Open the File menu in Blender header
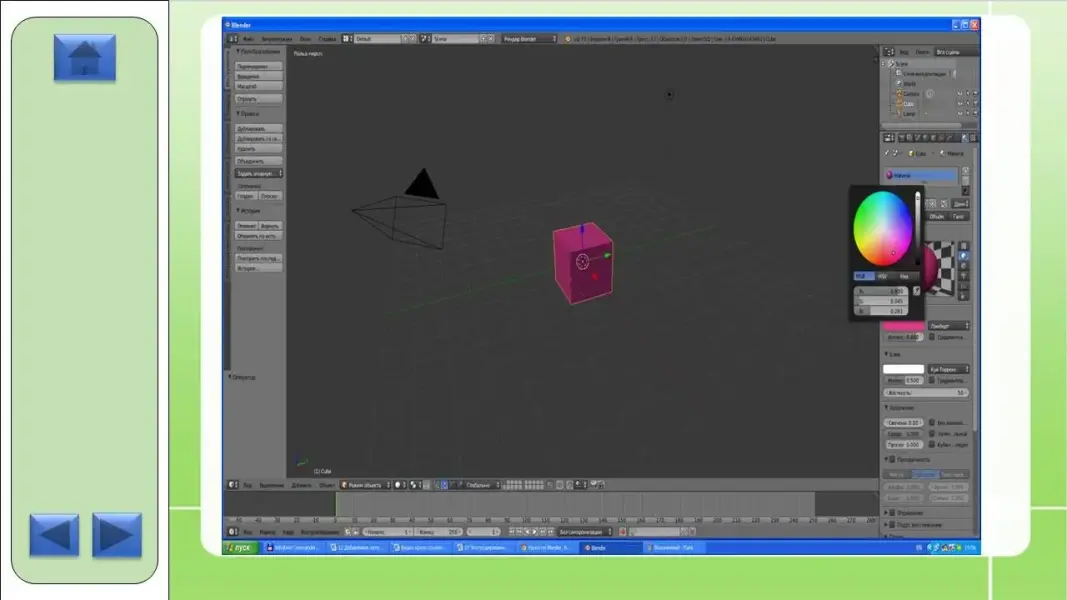This screenshot has height=600, width=1067. click(247, 38)
